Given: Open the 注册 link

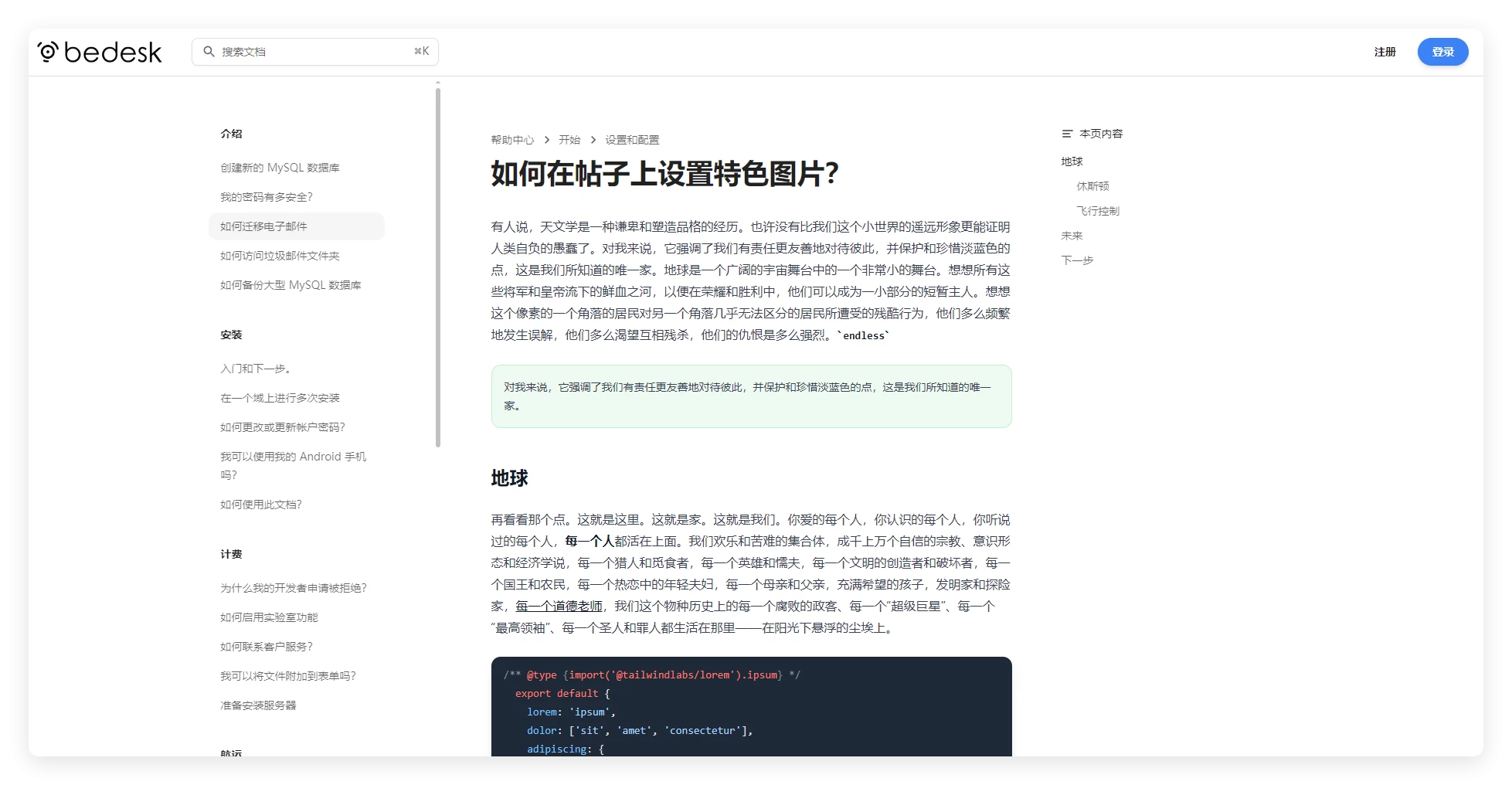Looking at the screenshot, I should tap(1385, 52).
